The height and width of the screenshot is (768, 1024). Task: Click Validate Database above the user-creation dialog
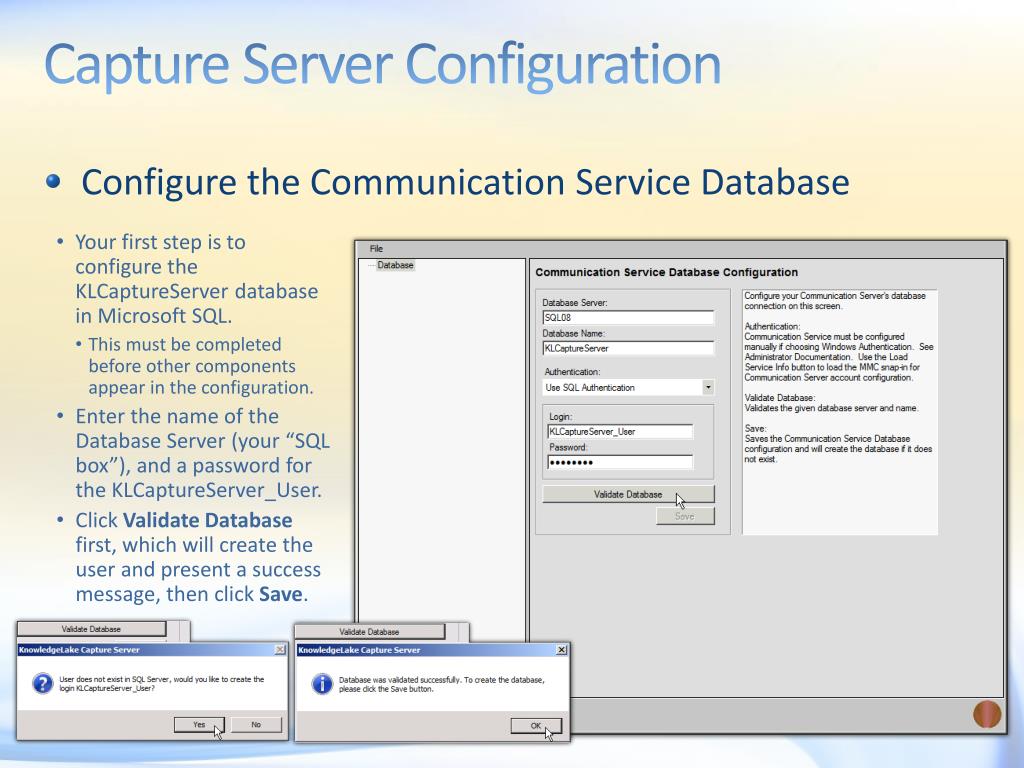91,629
